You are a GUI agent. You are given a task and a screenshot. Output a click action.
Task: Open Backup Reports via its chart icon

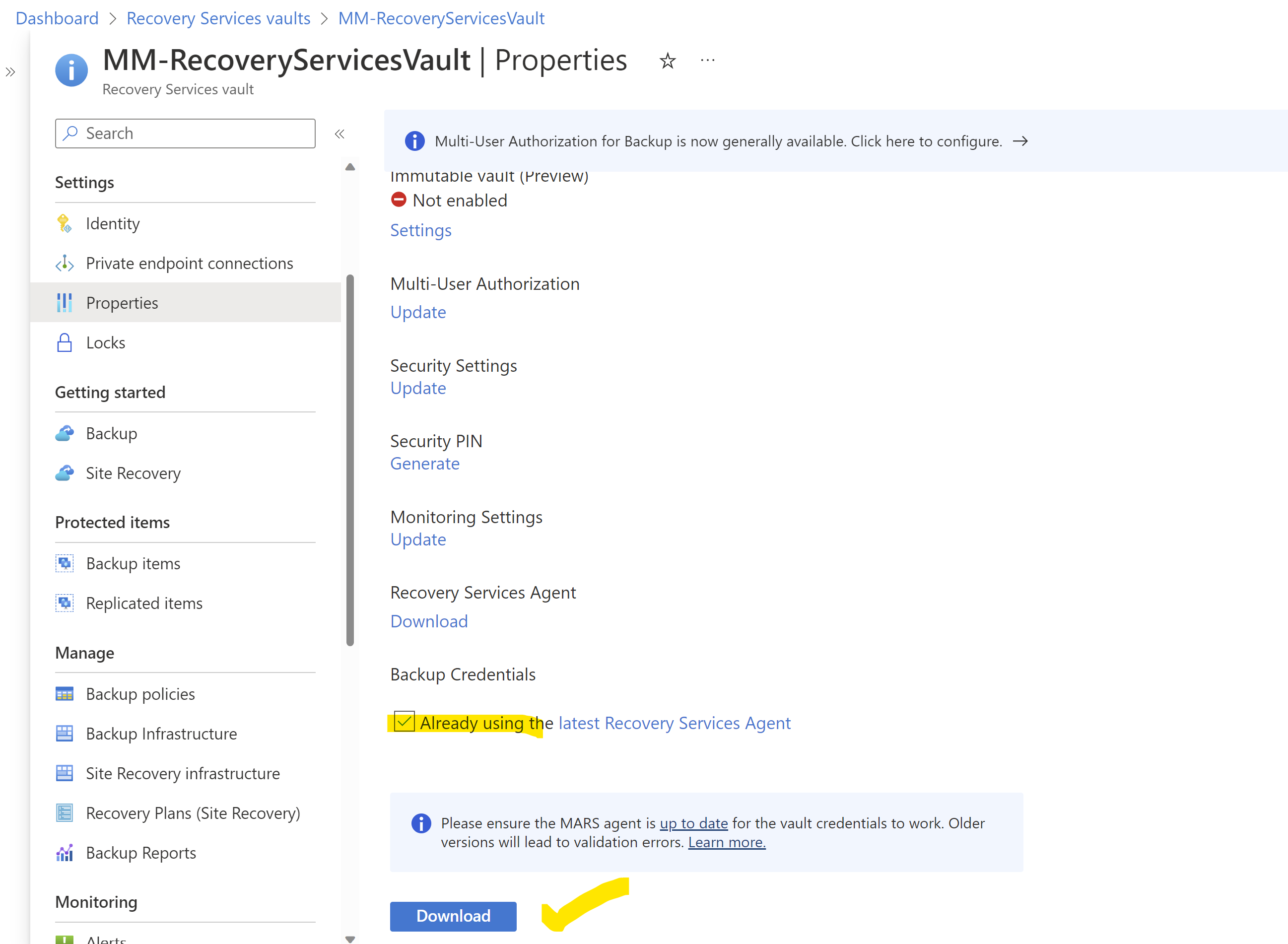[64, 853]
